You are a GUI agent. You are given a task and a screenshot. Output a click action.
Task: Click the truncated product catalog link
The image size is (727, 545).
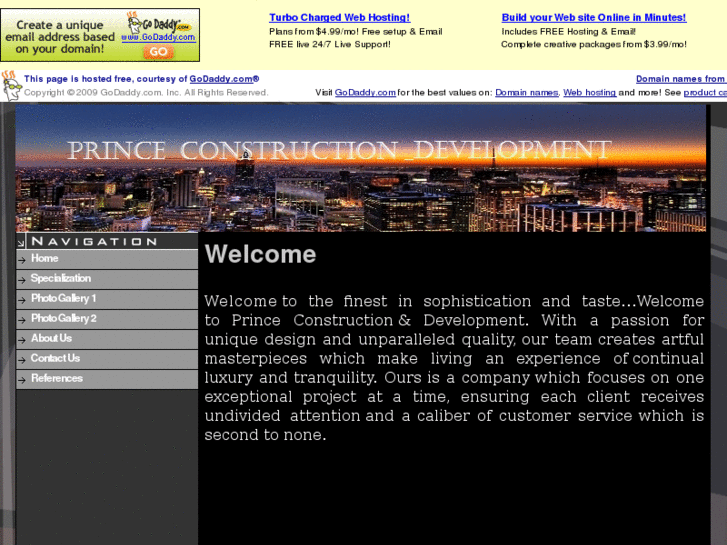[x=705, y=93]
